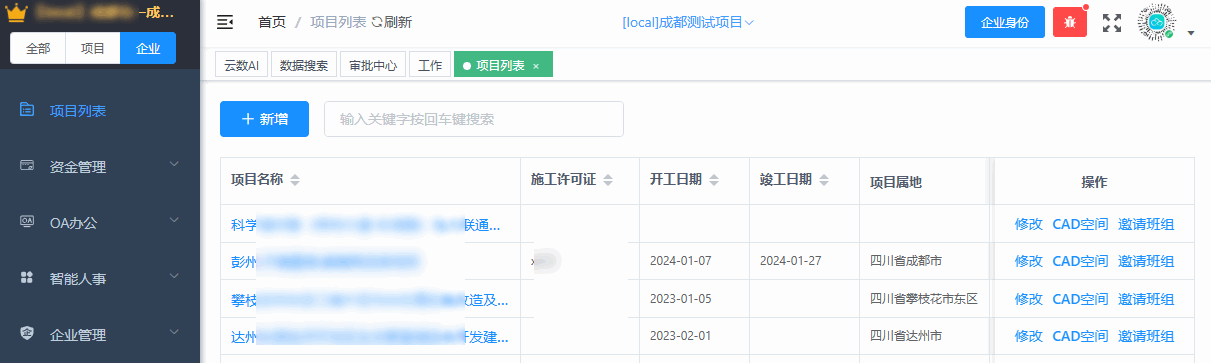Open the project starting with 彭州
The image size is (1211, 363).
[325, 261]
